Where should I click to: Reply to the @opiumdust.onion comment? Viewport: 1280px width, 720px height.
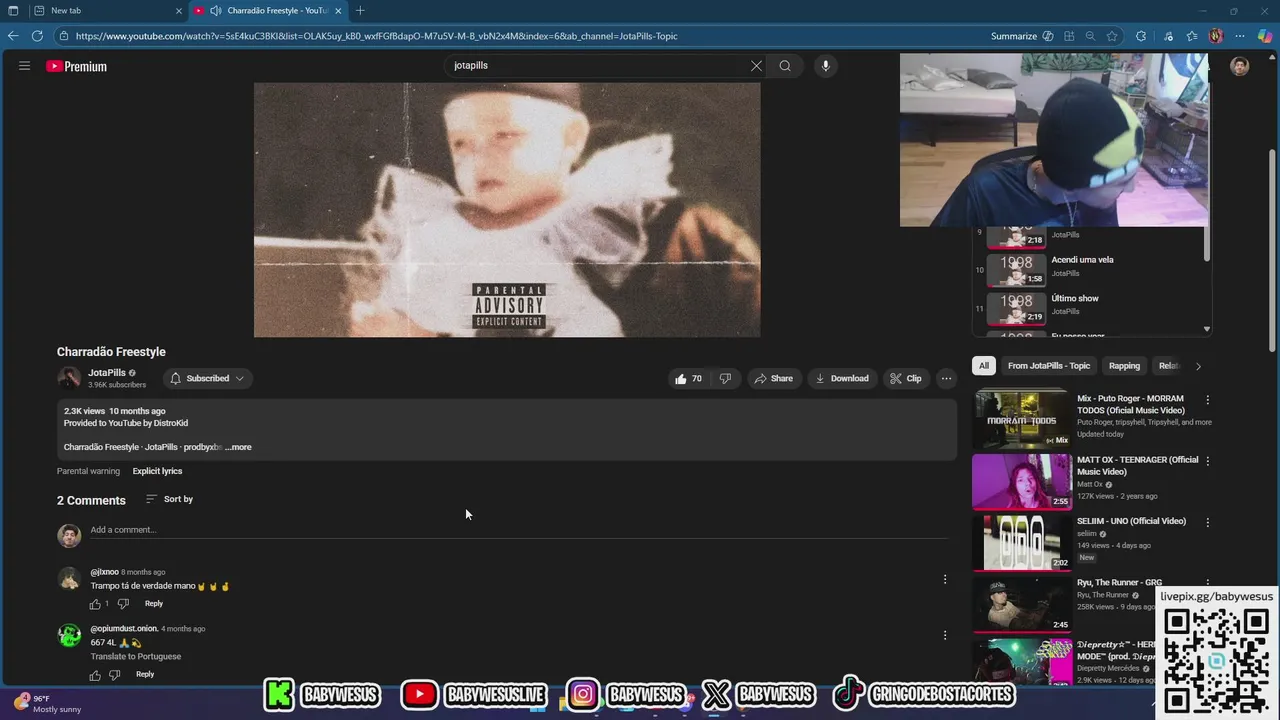(x=145, y=675)
